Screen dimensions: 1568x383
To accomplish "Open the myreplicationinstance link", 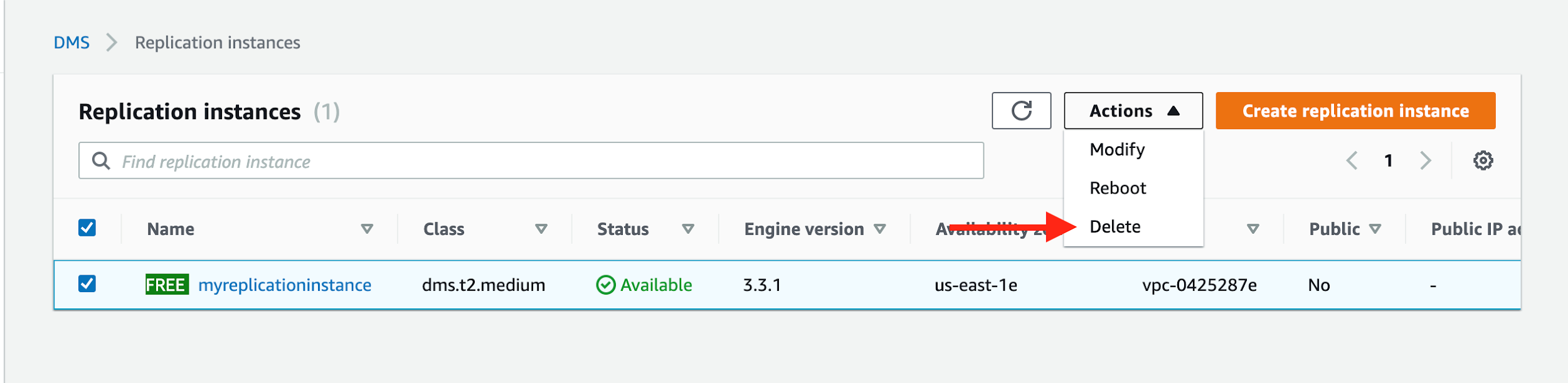I will coord(285,285).
